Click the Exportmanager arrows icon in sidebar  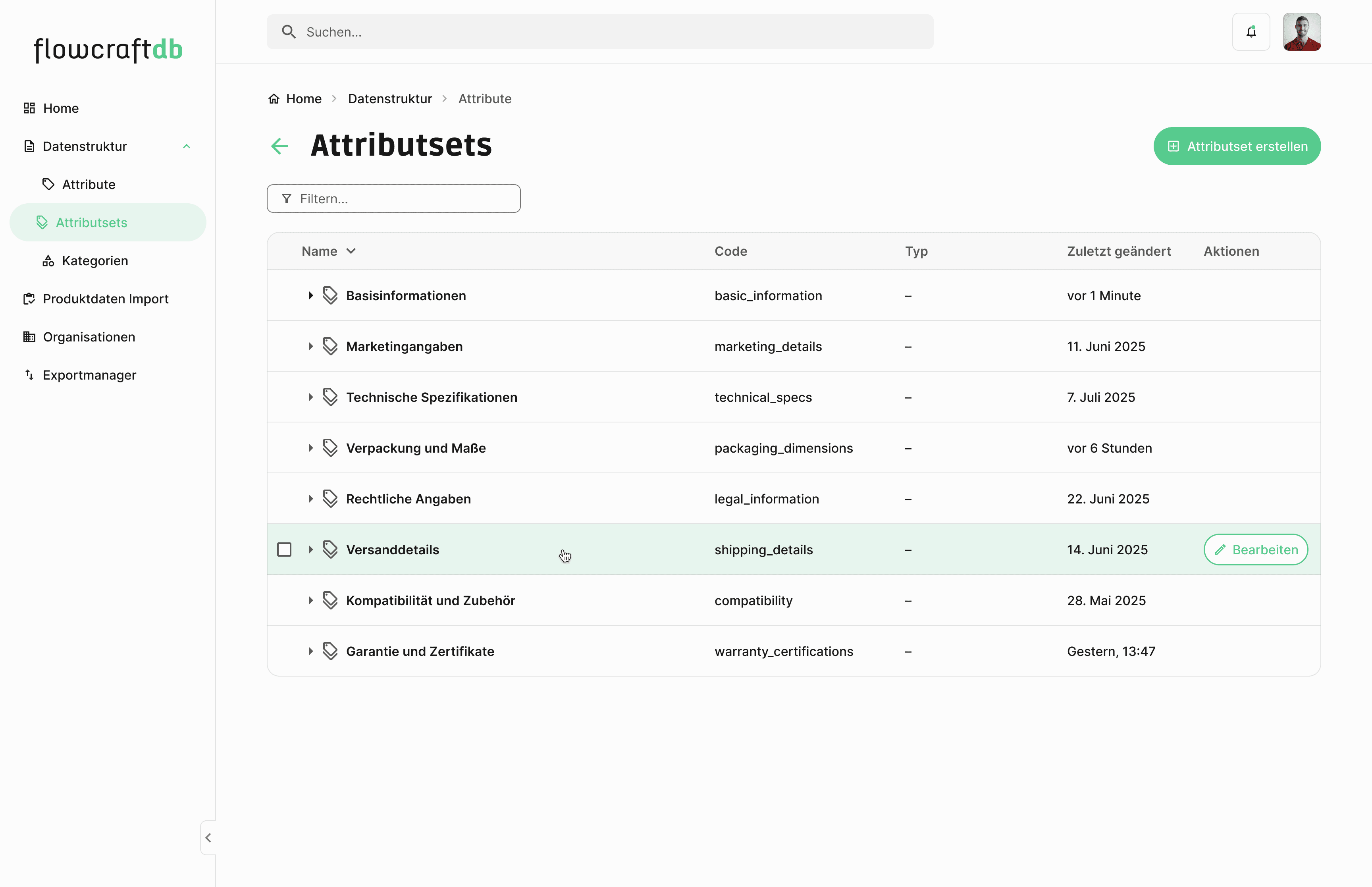click(x=29, y=375)
